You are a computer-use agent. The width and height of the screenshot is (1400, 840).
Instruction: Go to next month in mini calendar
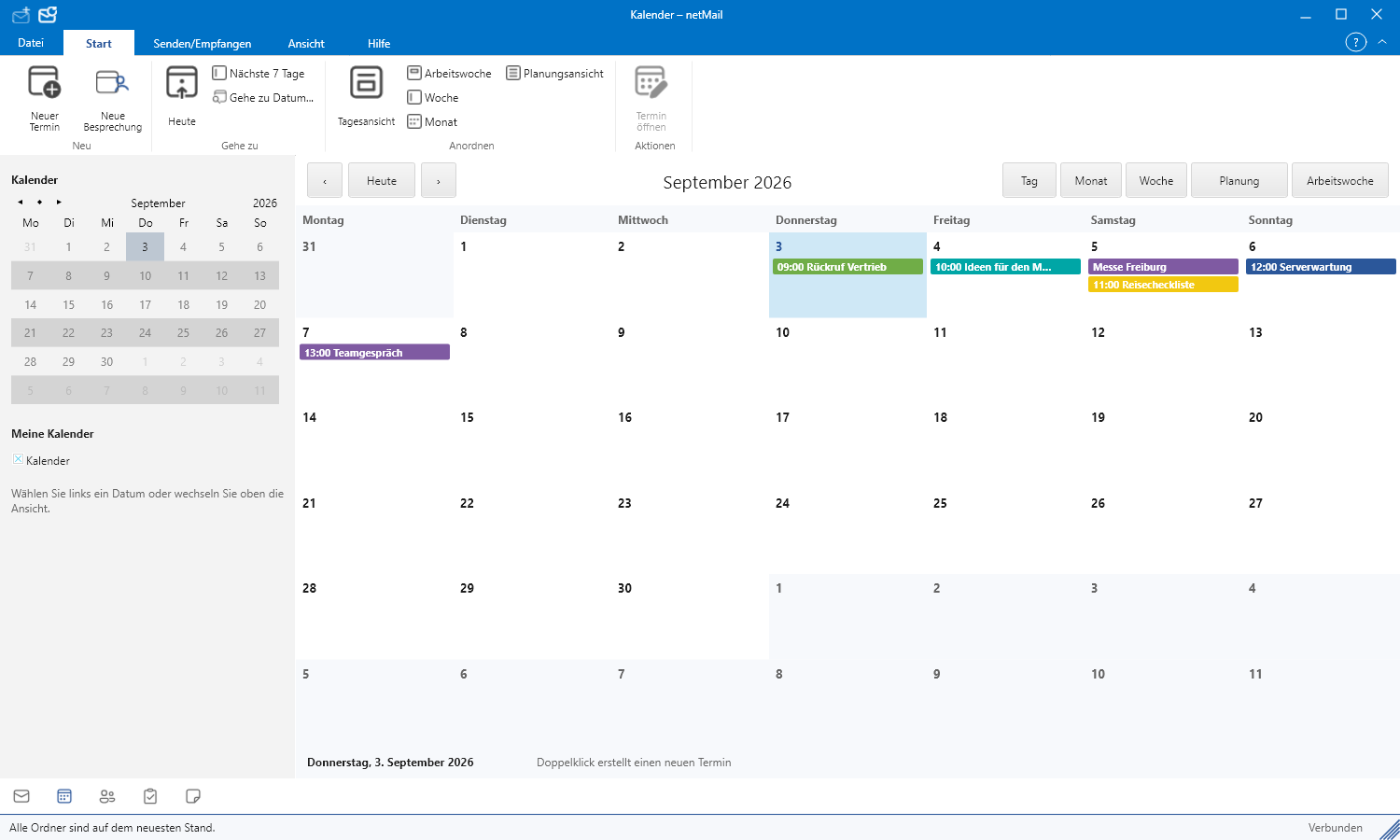coord(59,202)
